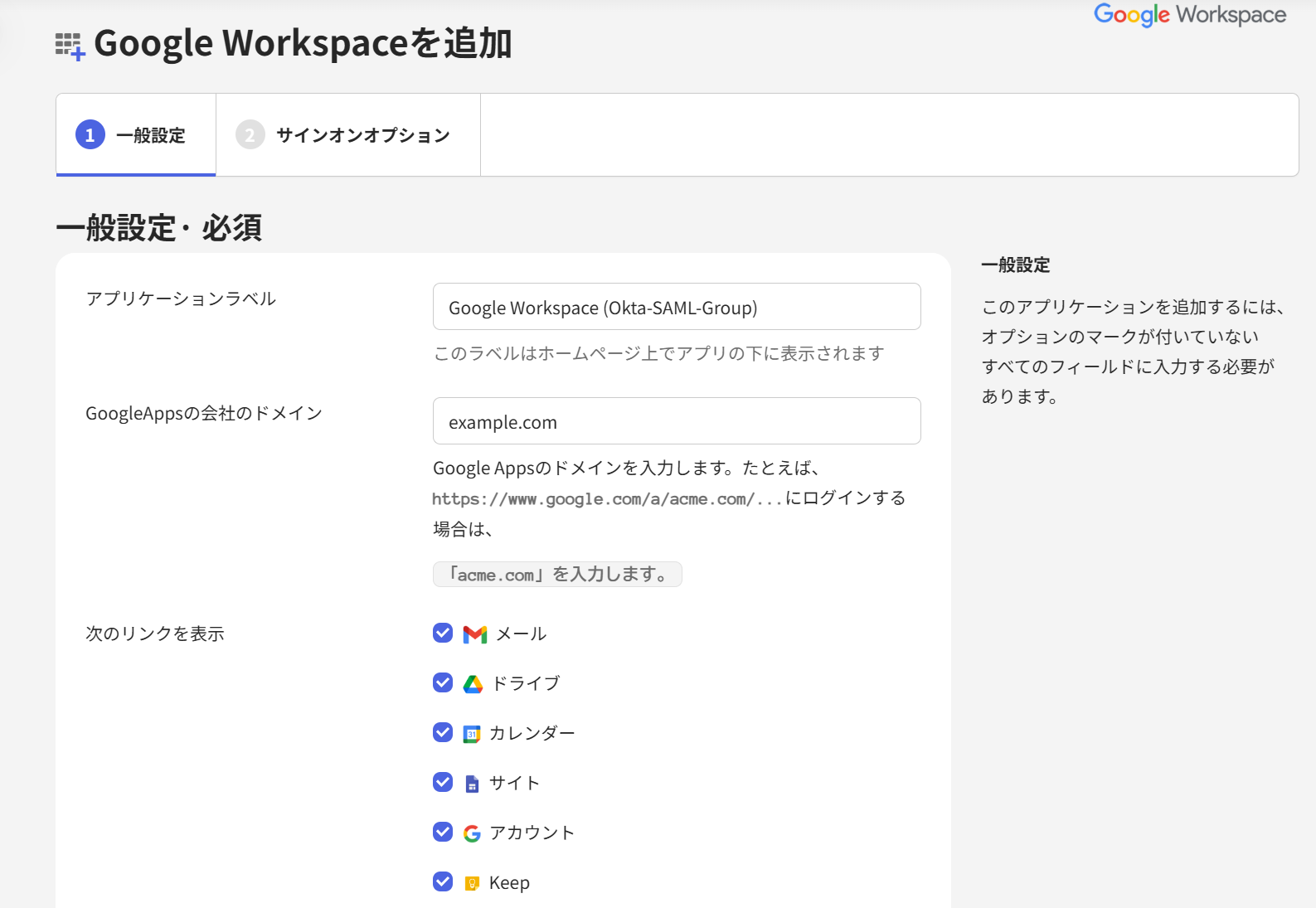Click the アプリケーションラベル input field
The width and height of the screenshot is (1316, 908).
click(x=676, y=307)
